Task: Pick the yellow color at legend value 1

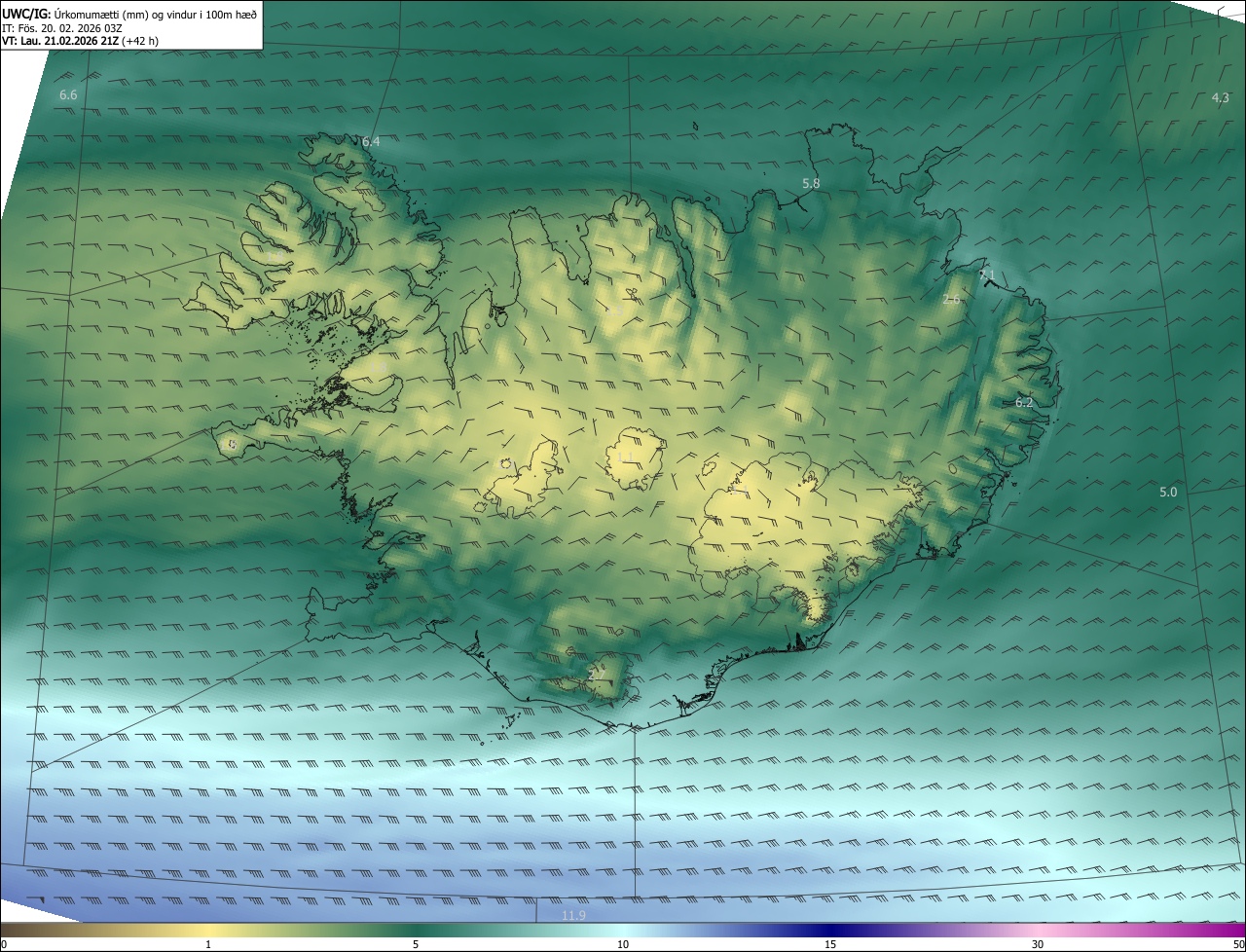Action: [208, 930]
